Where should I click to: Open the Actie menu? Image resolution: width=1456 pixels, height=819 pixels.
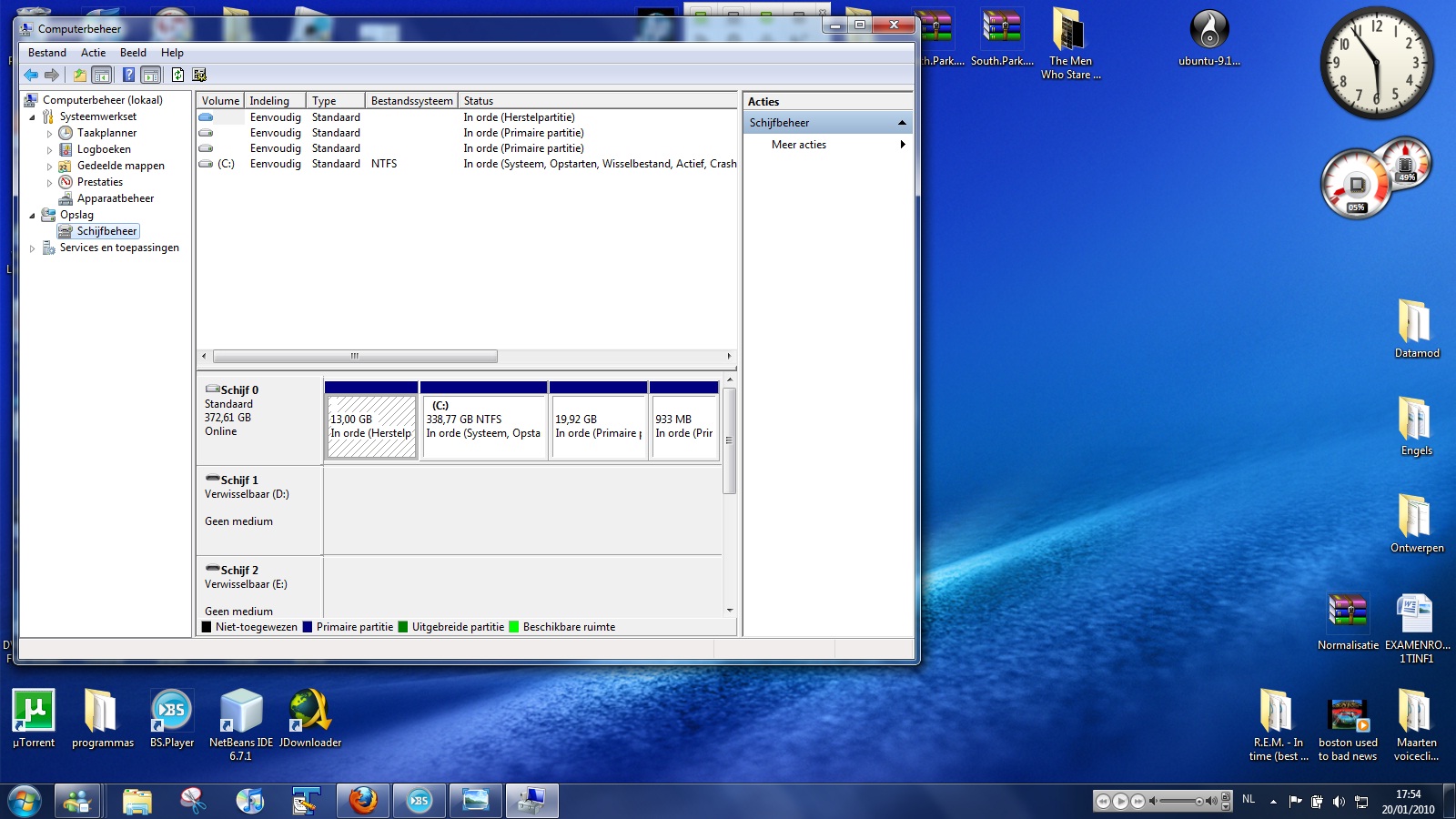(x=93, y=53)
